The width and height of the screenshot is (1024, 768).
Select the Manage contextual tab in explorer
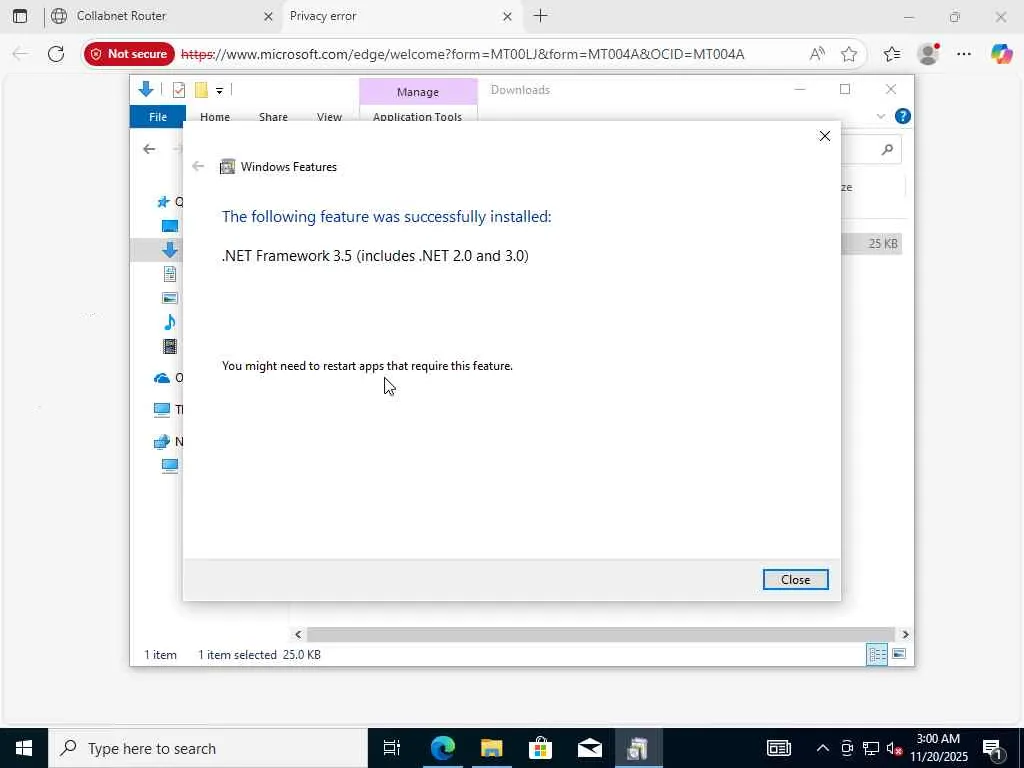pos(418,92)
